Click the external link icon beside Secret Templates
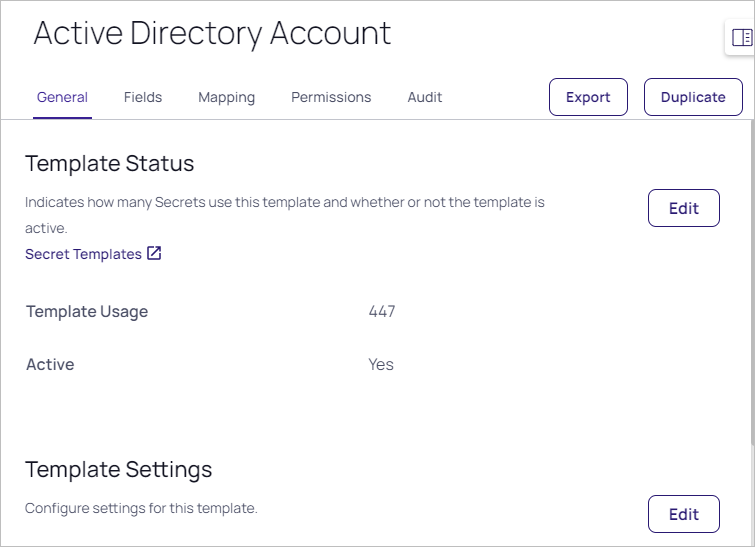The height and width of the screenshot is (547, 755). pos(154,254)
